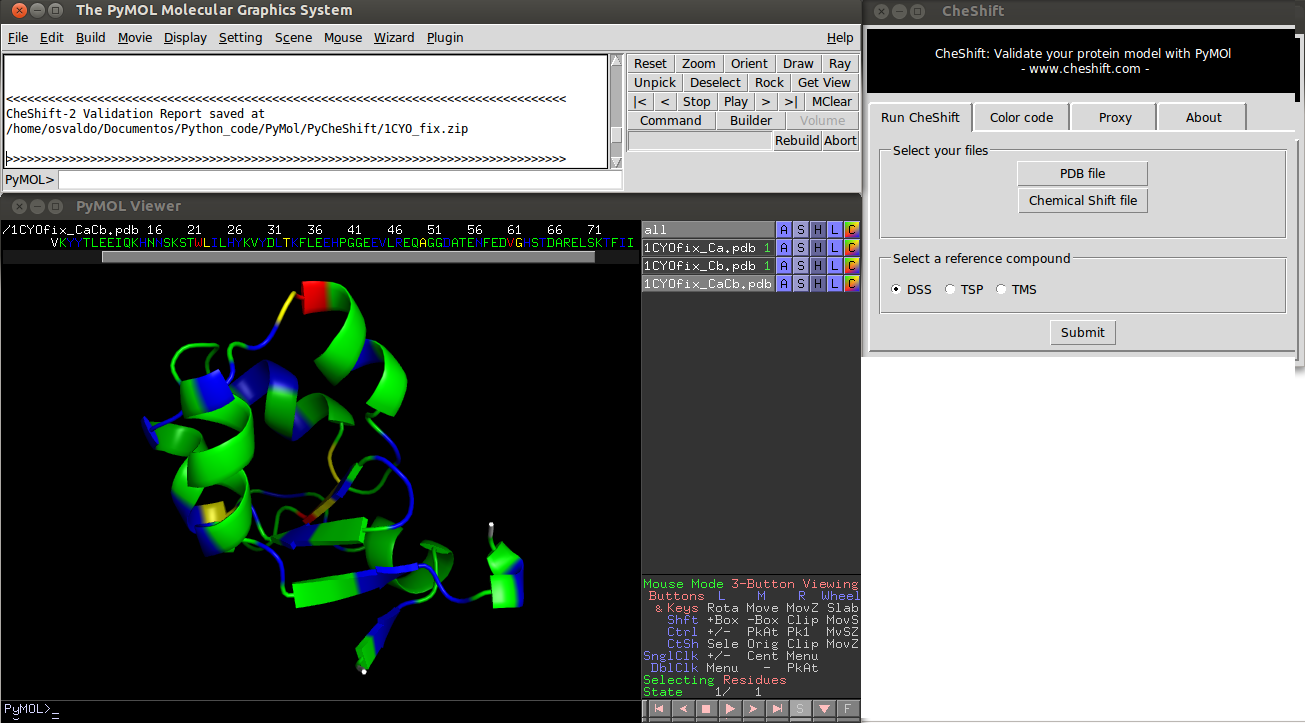Click the sequence viewer horizontal scrollbar
The width and height of the screenshot is (1305, 723).
348,257
